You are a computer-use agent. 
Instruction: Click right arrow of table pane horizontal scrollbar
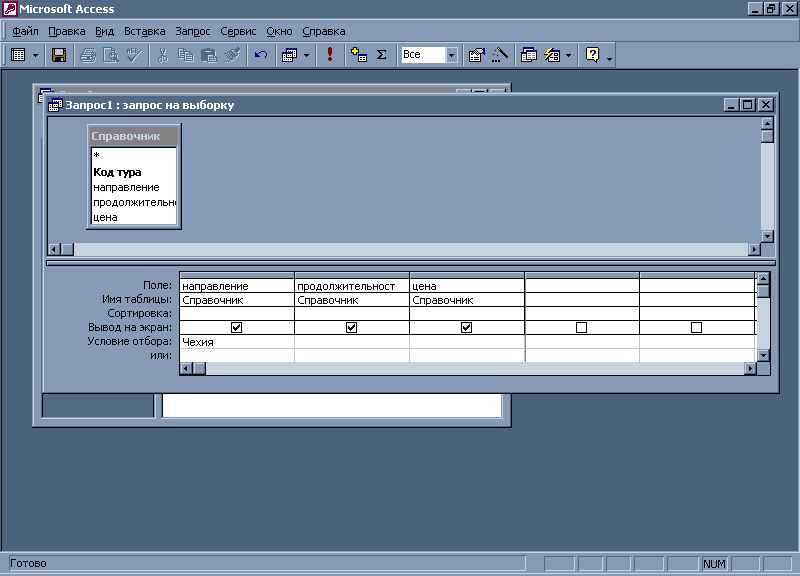(x=754, y=249)
